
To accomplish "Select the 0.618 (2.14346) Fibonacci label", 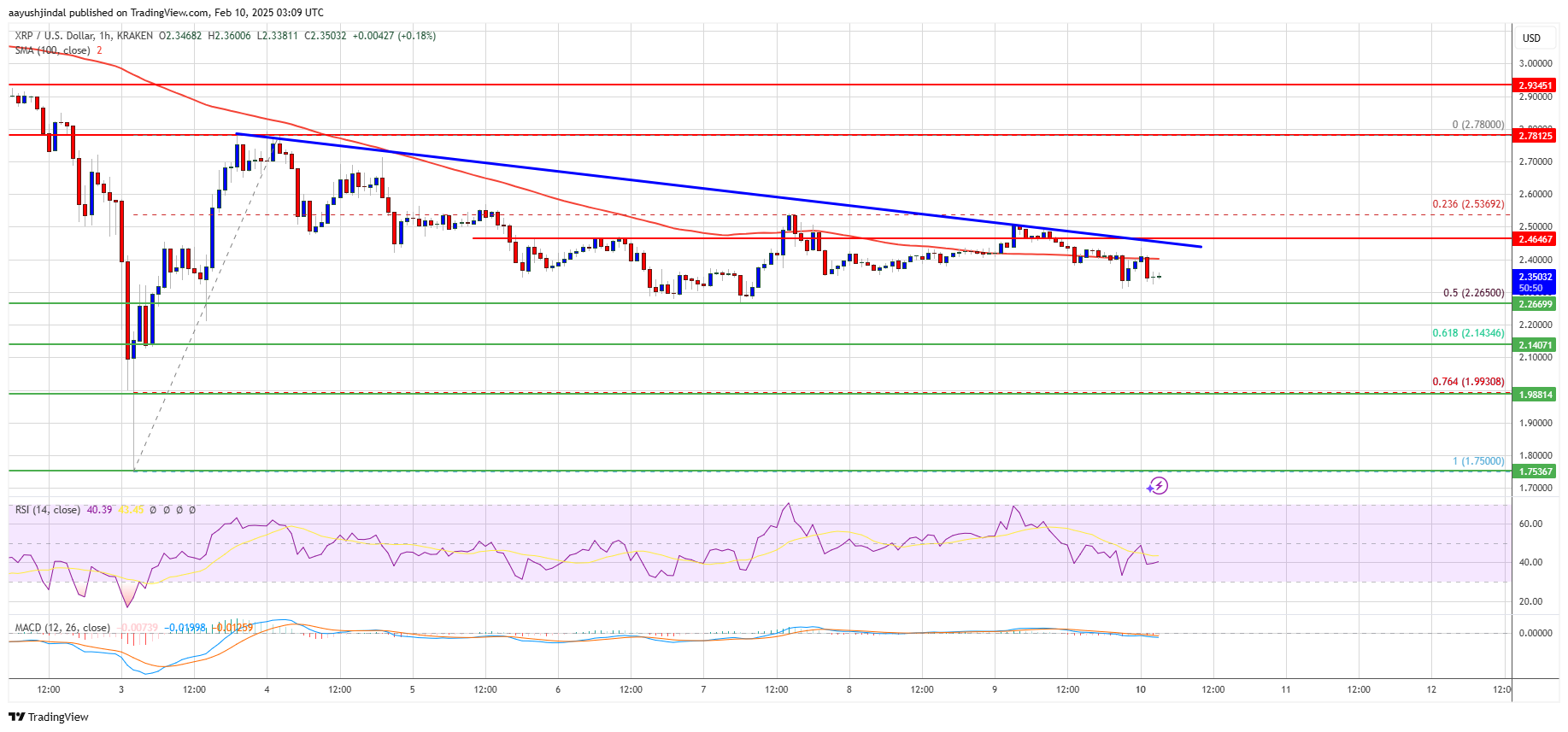I will [1468, 333].
